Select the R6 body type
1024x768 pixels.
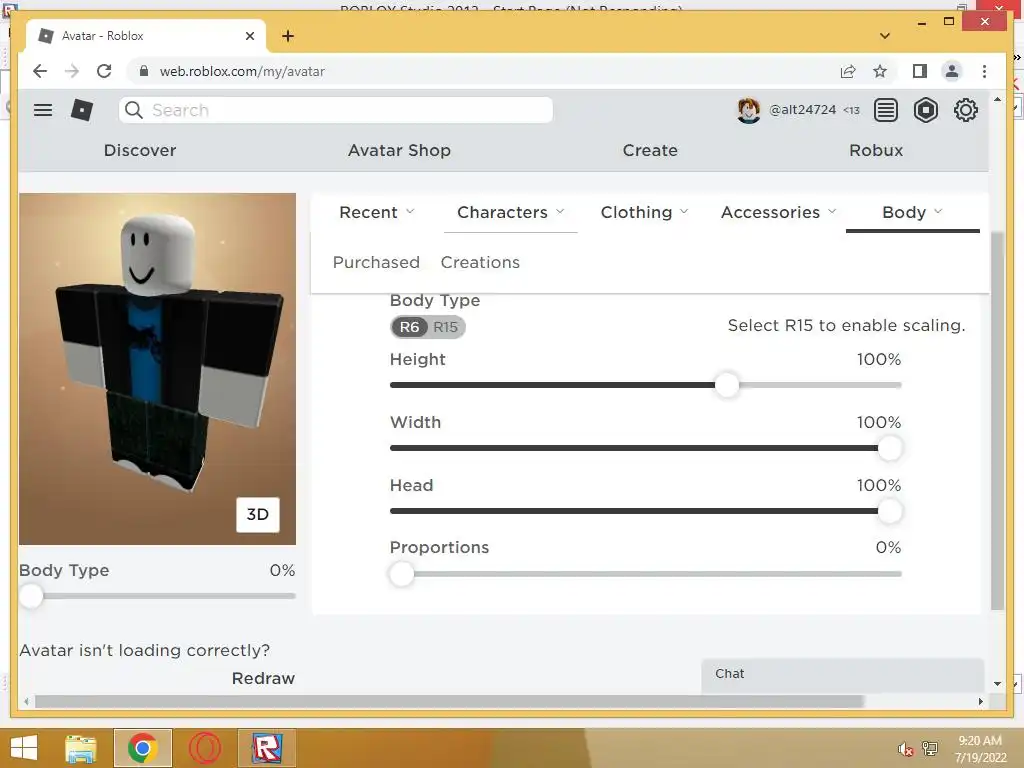(x=409, y=327)
